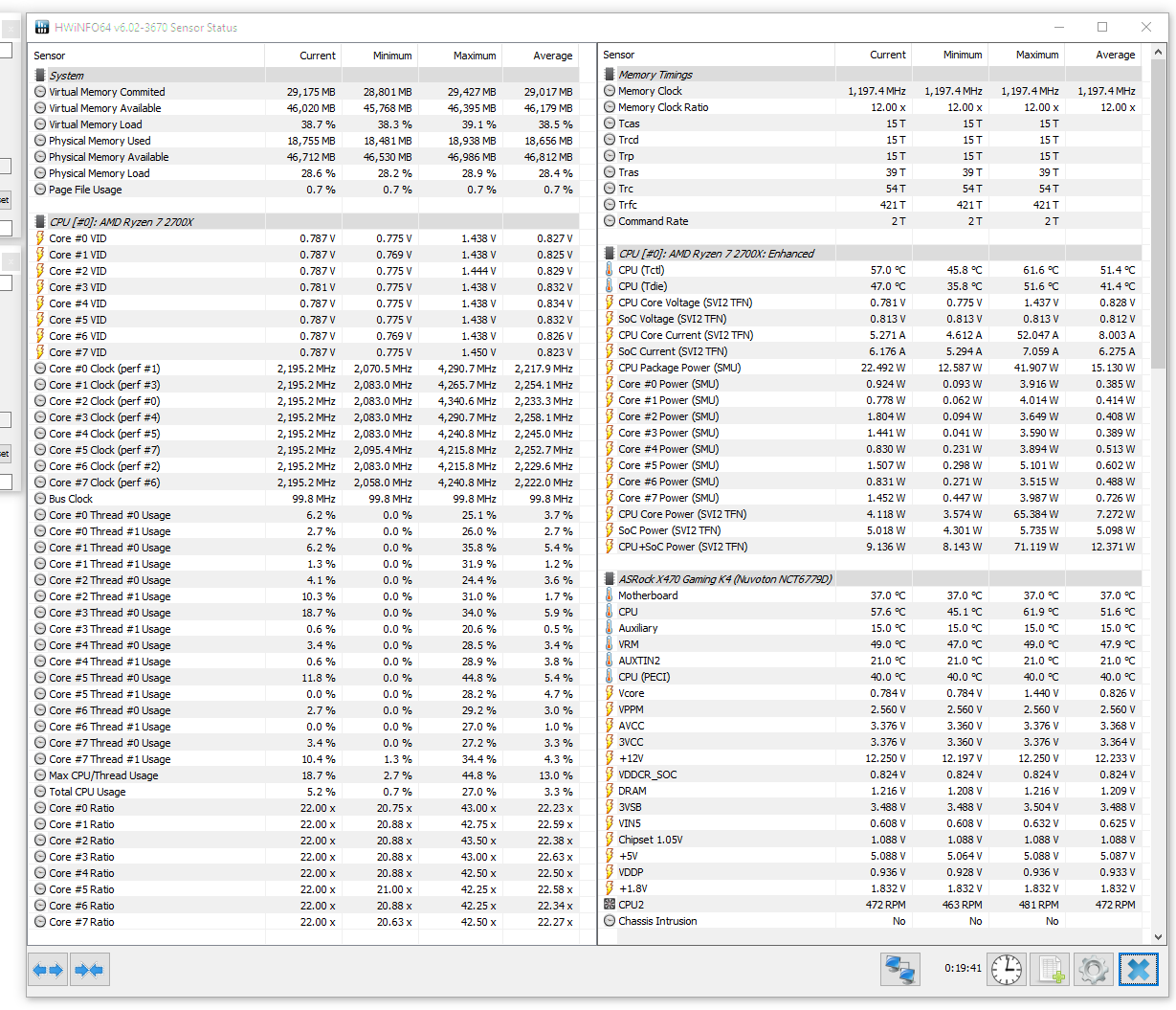Click the collapse columns arrows button
The height and width of the screenshot is (1010, 1176).
click(x=90, y=970)
